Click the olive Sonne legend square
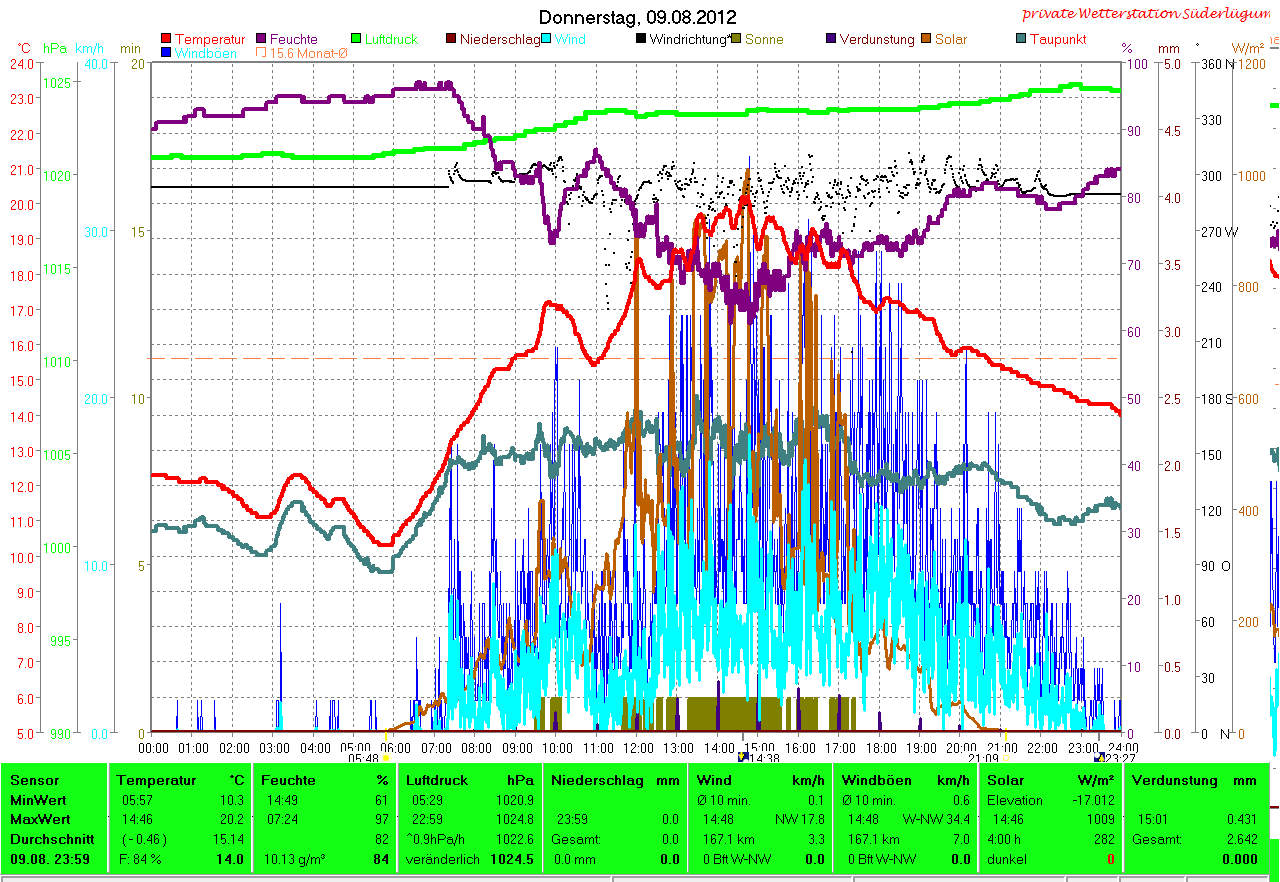The width and height of the screenshot is (1280, 882). [737, 39]
